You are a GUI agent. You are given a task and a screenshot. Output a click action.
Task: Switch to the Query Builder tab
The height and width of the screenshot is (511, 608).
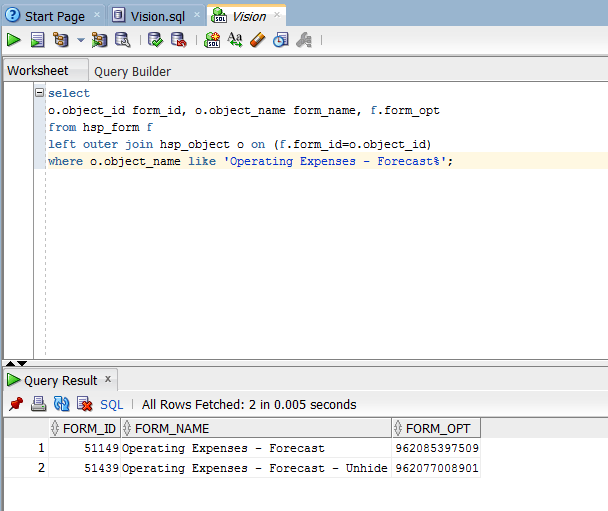coord(132,72)
